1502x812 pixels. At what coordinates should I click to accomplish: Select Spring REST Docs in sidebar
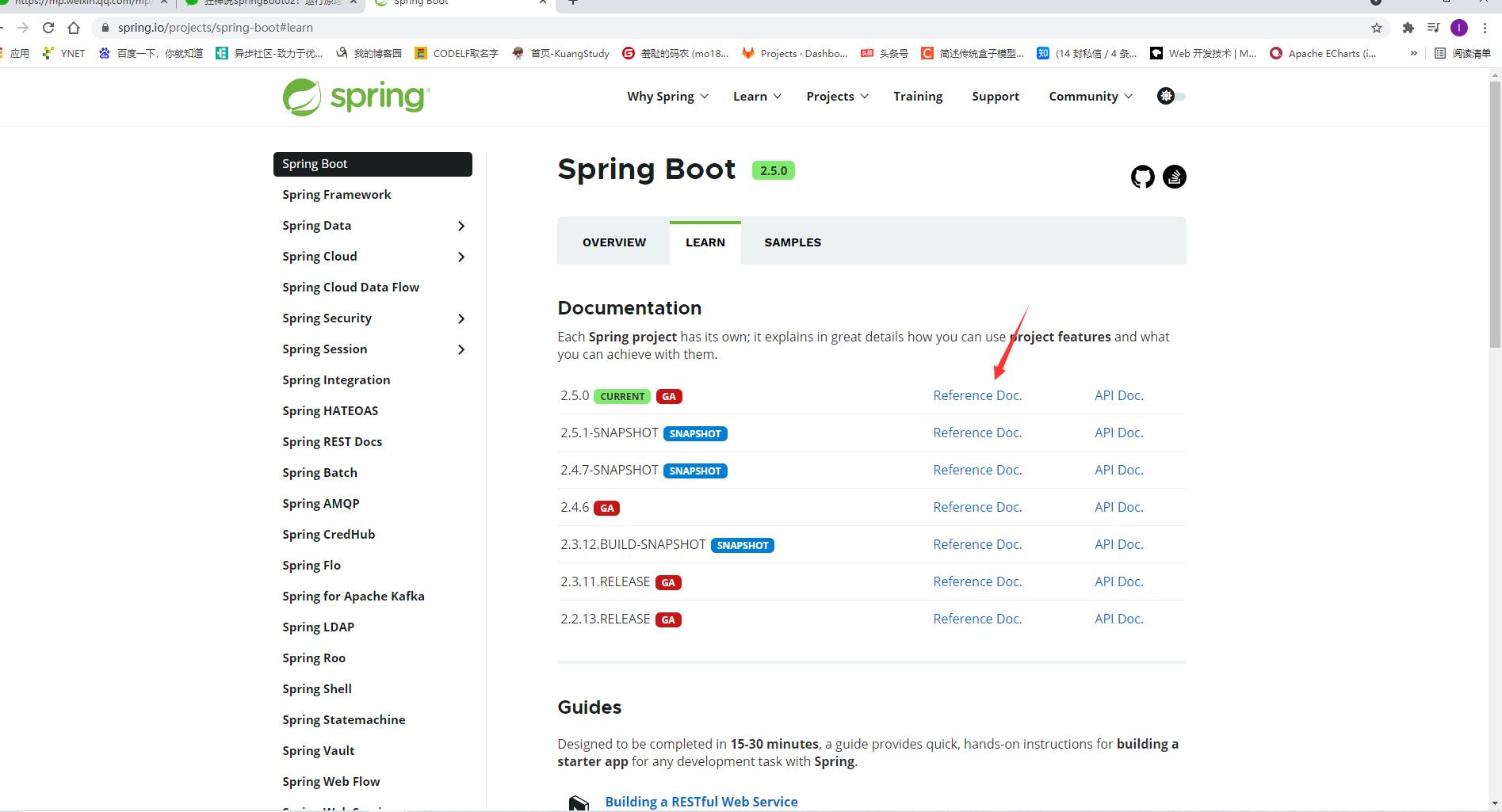(x=332, y=442)
